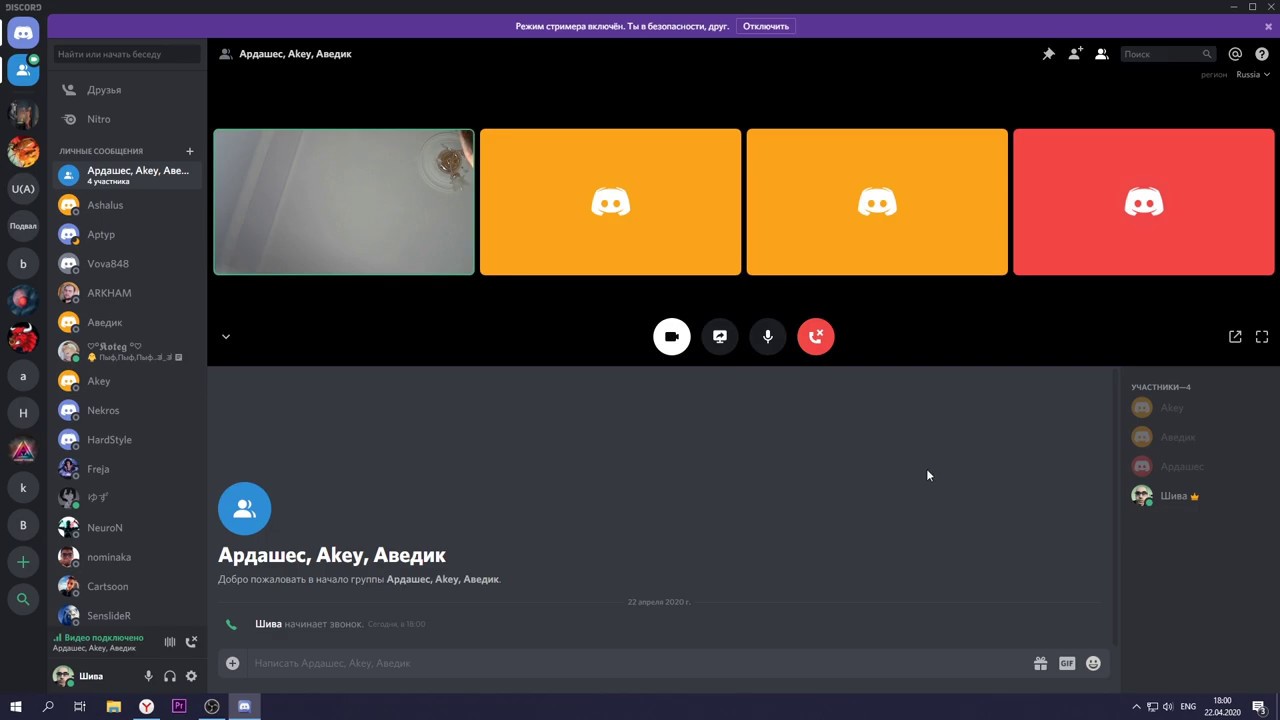Dismiss the streamer mode banner
Screen dimensions: 1280x720
pyautogui.click(x=1268, y=26)
